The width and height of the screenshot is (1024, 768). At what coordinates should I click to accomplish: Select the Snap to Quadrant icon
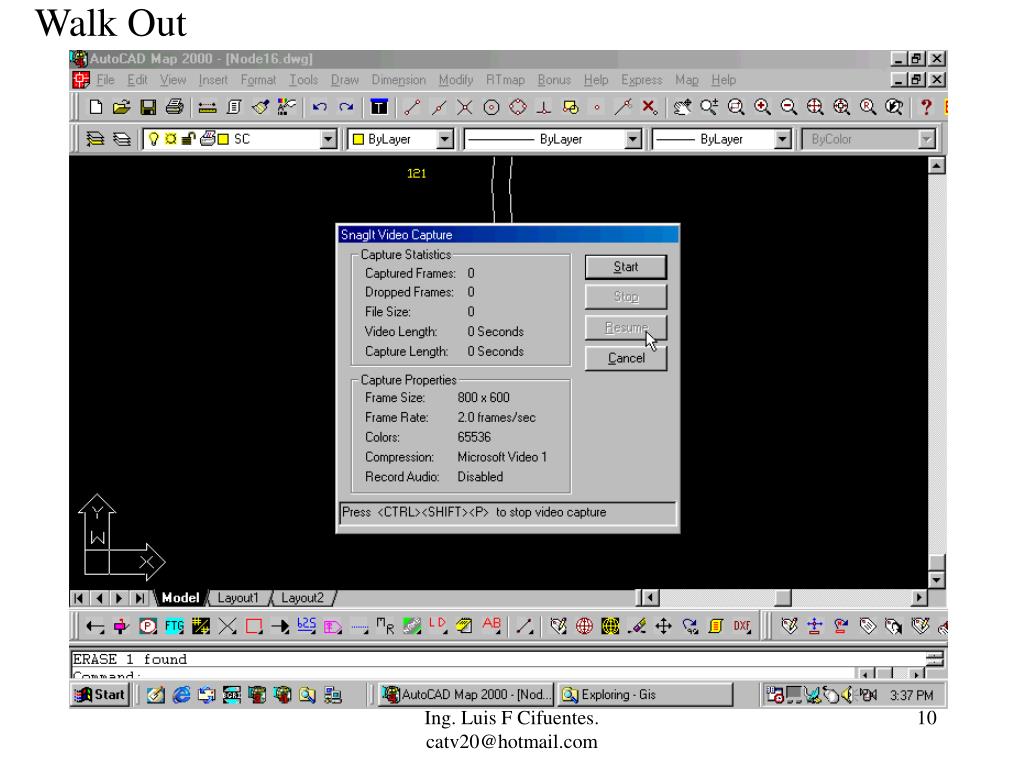[518, 107]
